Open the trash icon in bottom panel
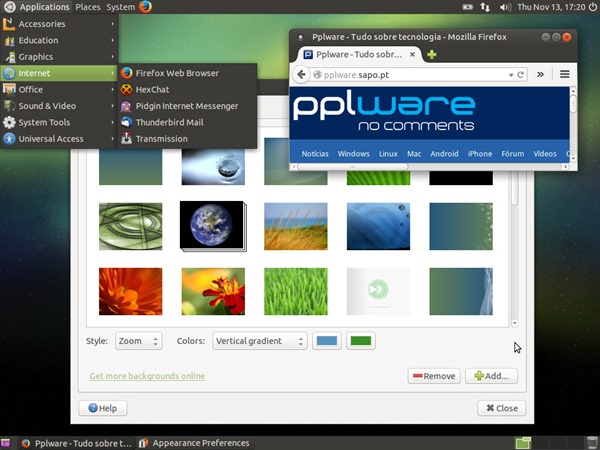 point(592,443)
